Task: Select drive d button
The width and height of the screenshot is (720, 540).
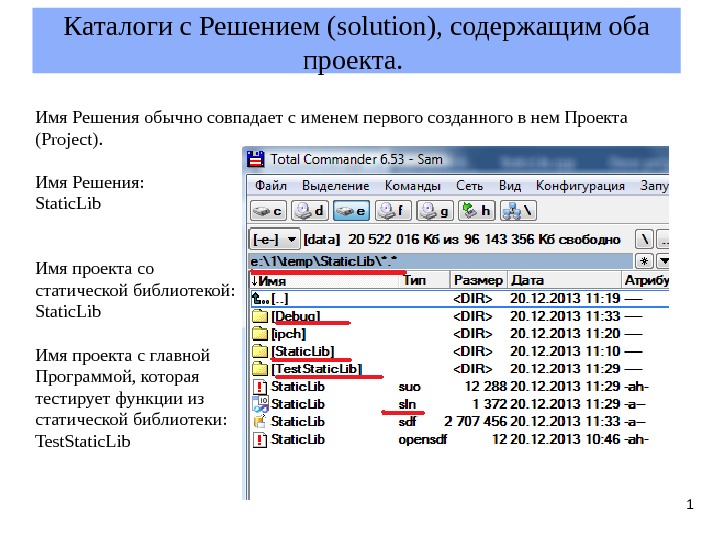Action: [x=310, y=211]
